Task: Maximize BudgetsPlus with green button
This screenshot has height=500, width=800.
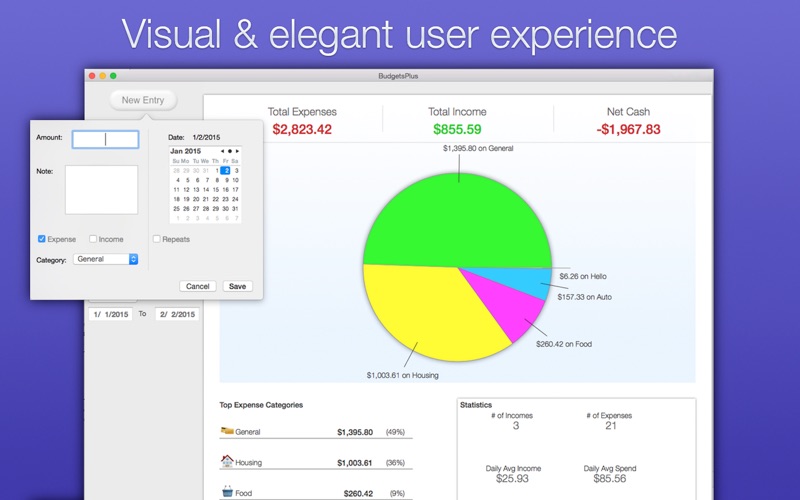Action: (x=113, y=76)
